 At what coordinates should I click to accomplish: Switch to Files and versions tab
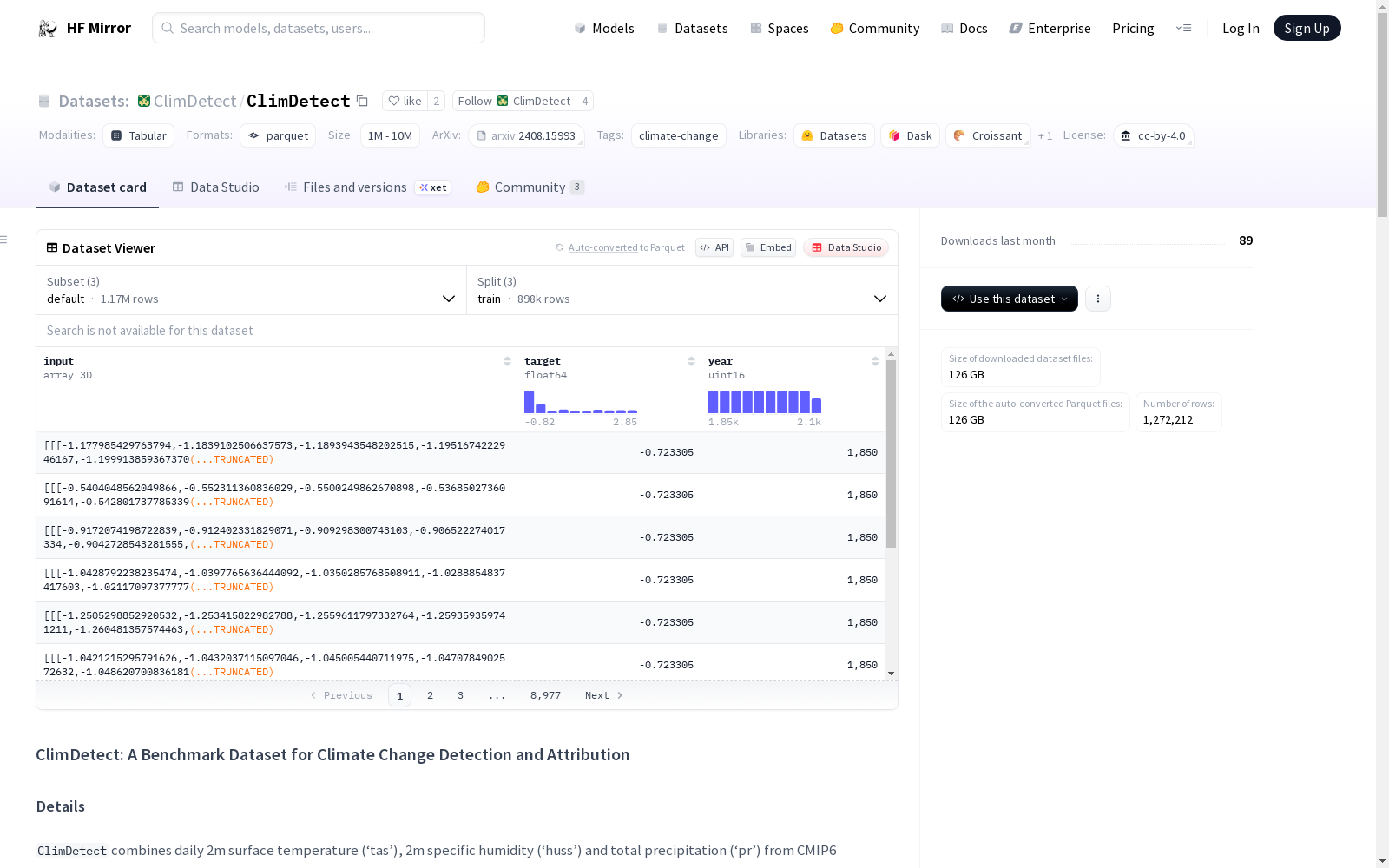point(367,187)
